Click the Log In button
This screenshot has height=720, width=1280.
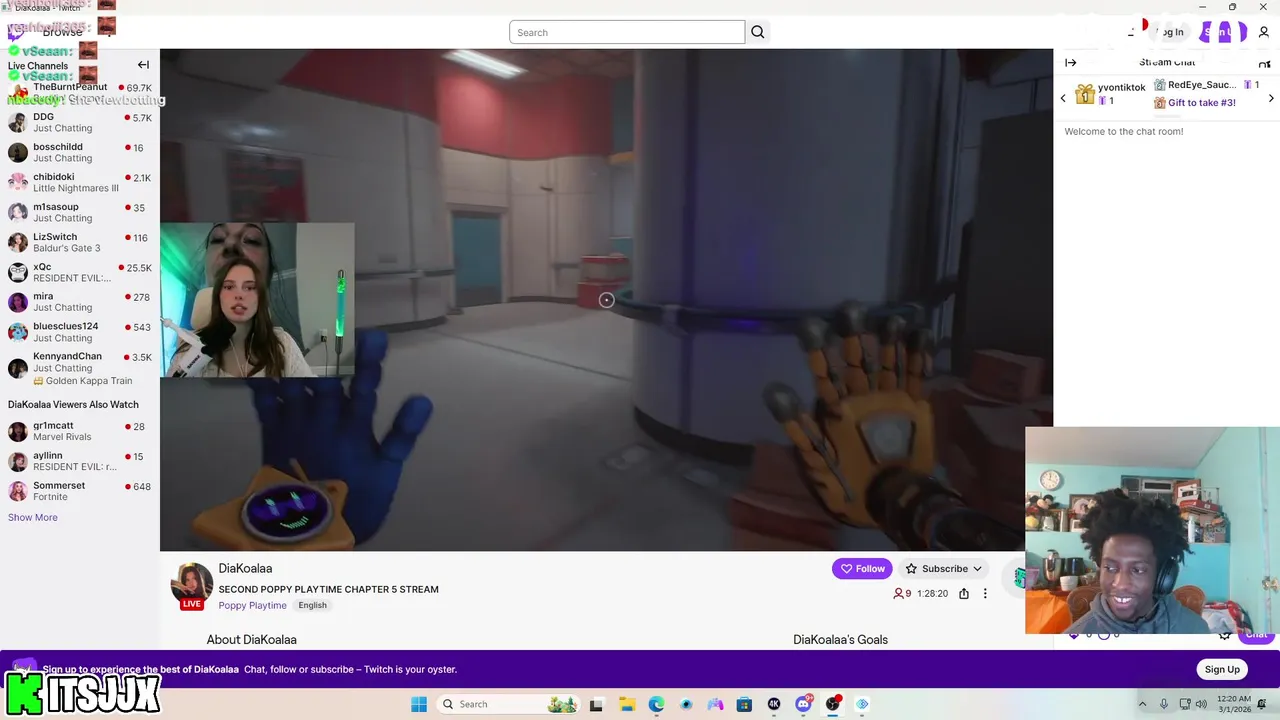[x=1170, y=32]
